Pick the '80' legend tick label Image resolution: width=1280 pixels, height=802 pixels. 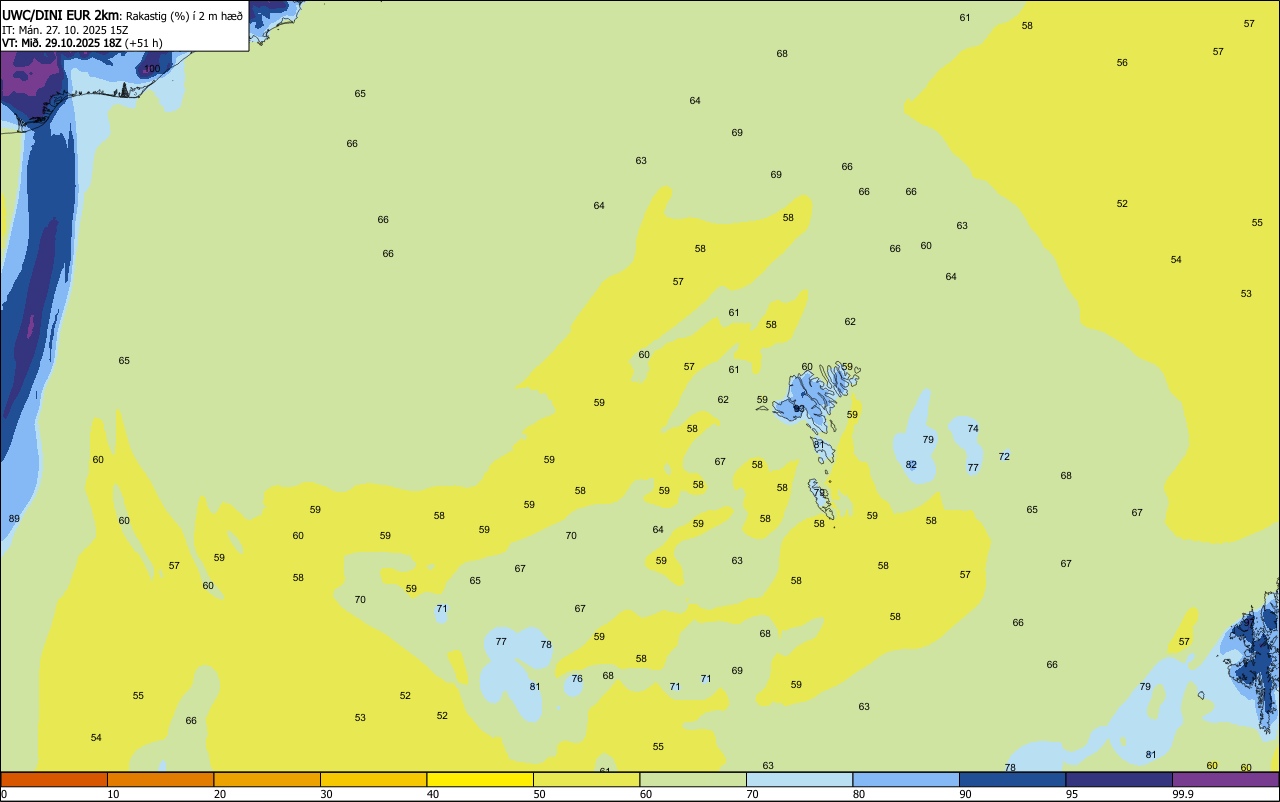coord(859,794)
